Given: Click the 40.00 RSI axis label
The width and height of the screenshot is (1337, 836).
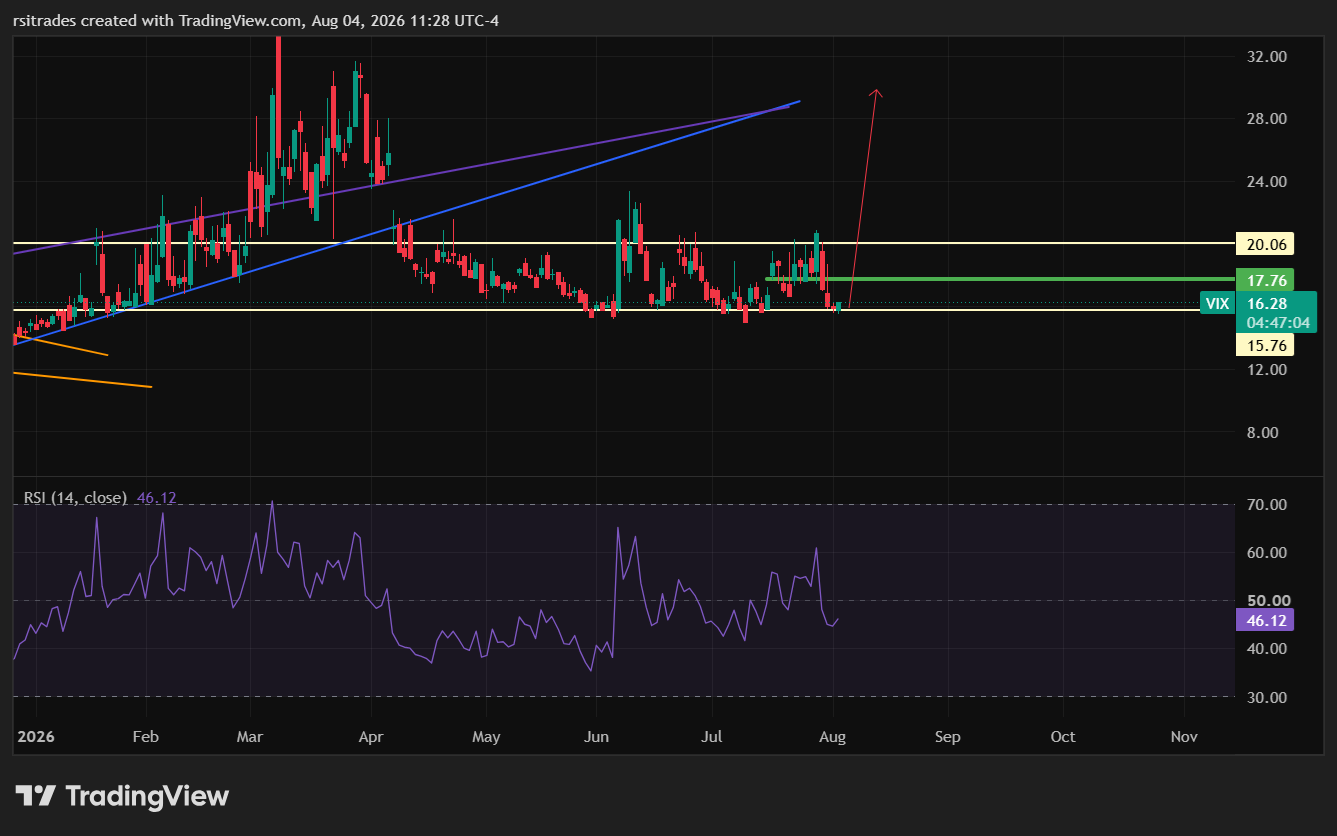Looking at the screenshot, I should point(1265,649).
